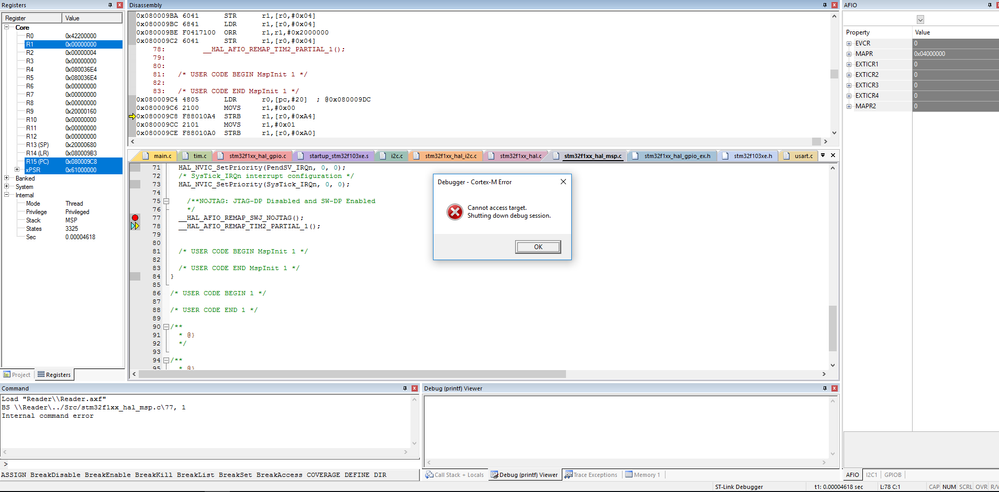Image resolution: width=999 pixels, height=492 pixels.
Task: Pin the Registers panel
Action: pos(111,4)
